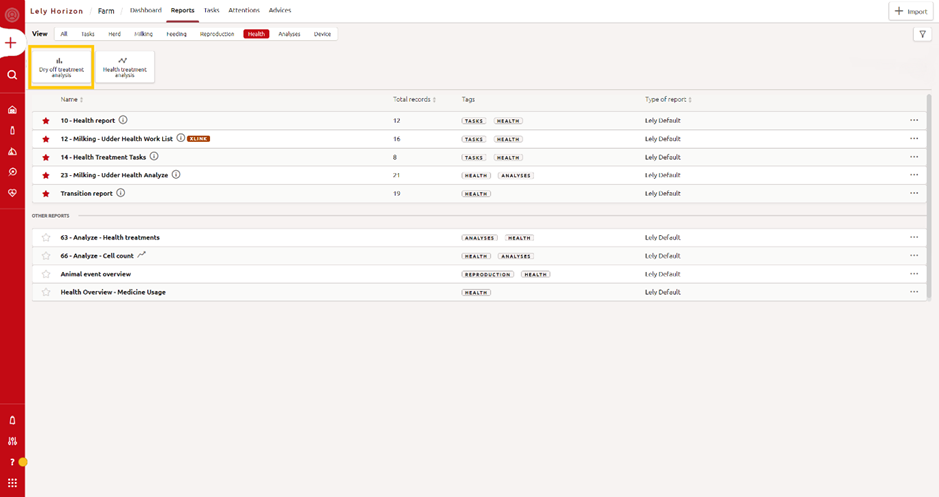Click the red plus add icon

[x=10, y=43]
